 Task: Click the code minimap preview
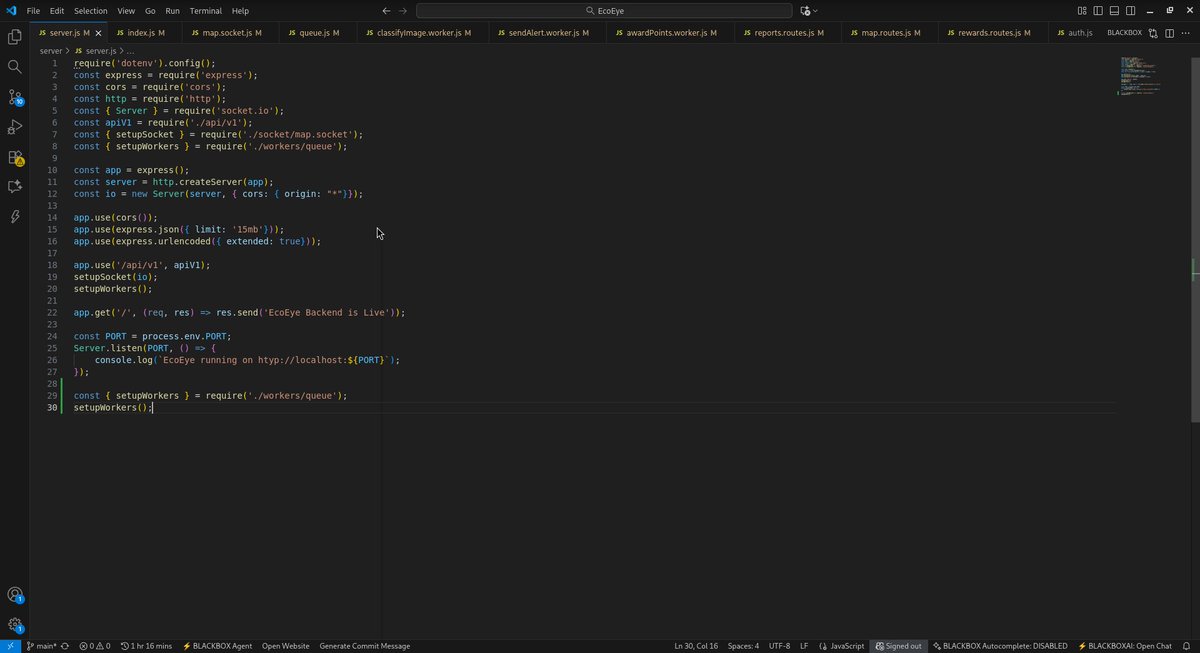(x=1140, y=78)
